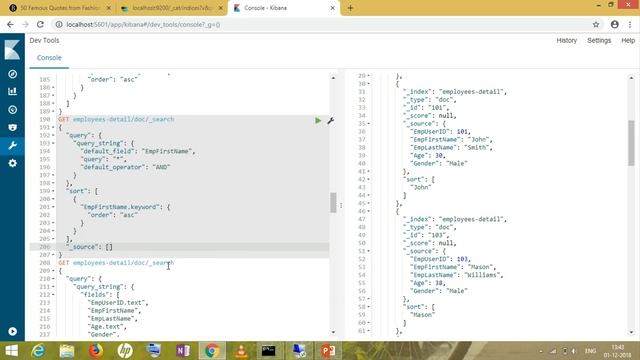This screenshot has width=640, height=360.
Task: Expand sidebar with bottom arrow icon
Action: (12, 331)
